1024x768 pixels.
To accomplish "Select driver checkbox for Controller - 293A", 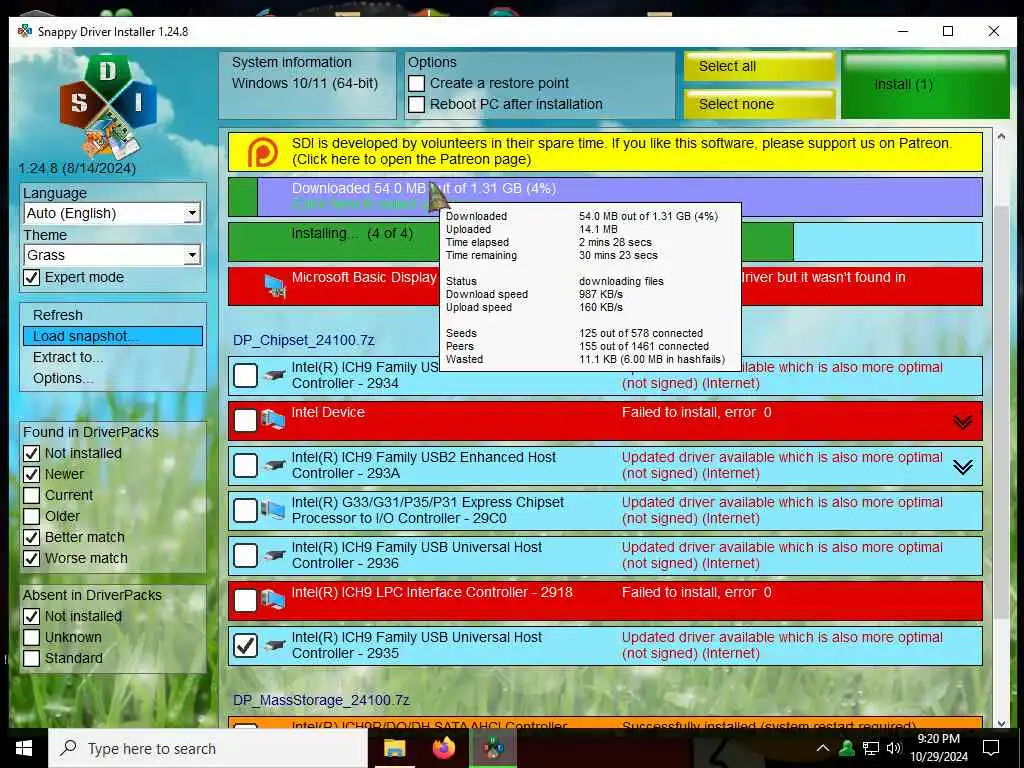I will point(246,466).
